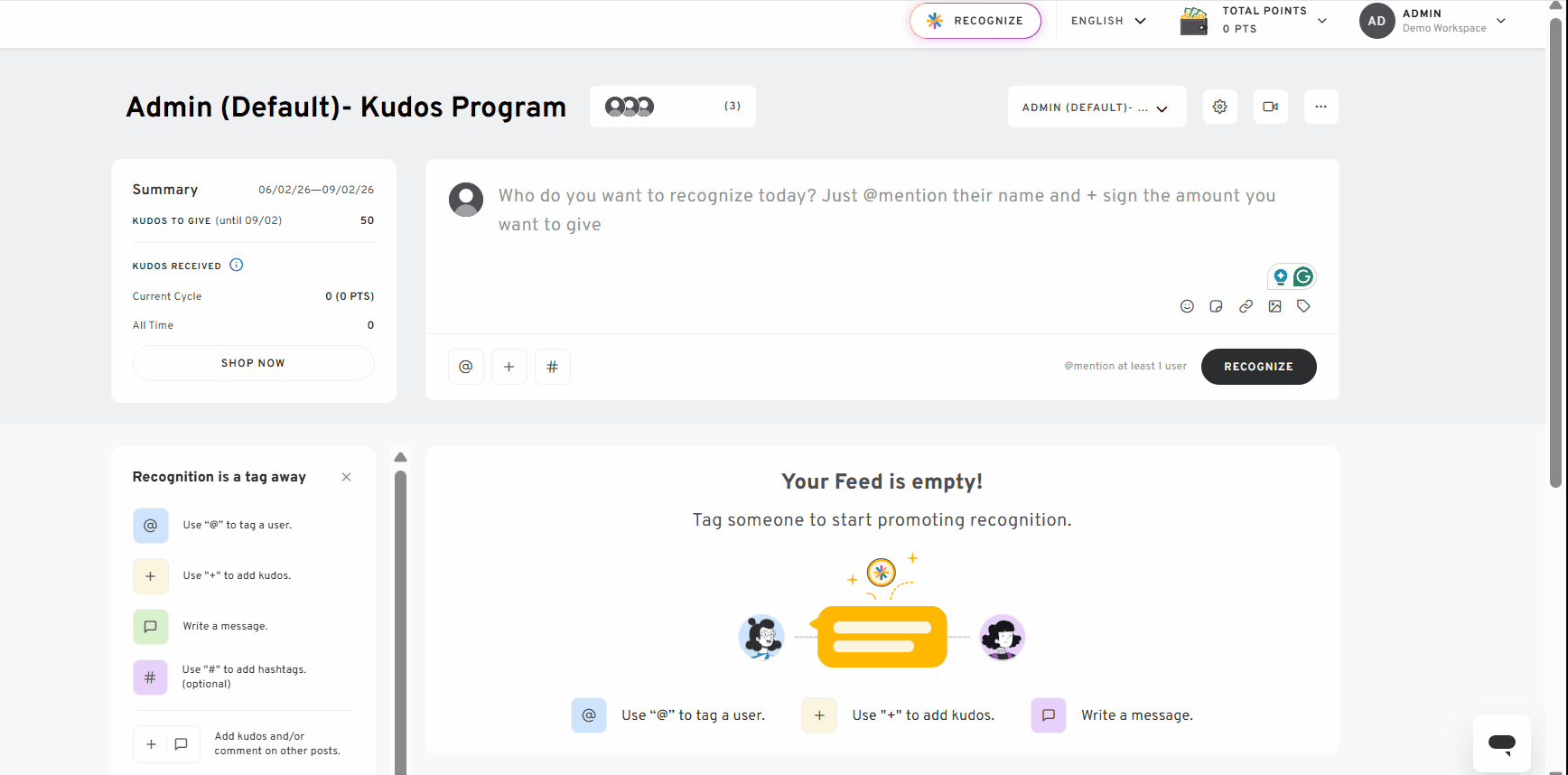Click the purple # icon in tips panel
The image size is (1568, 775).
pos(151,677)
